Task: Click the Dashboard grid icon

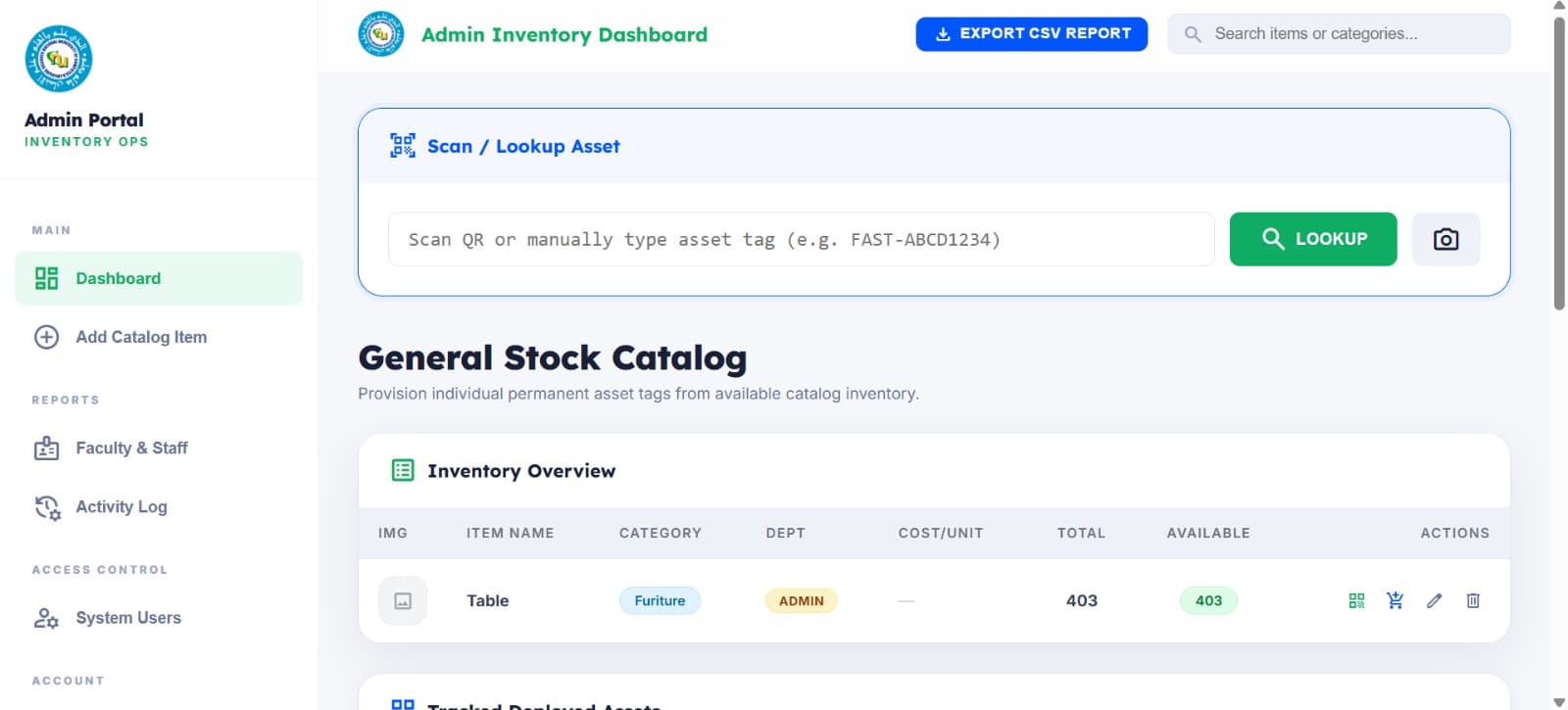Action: (46, 278)
